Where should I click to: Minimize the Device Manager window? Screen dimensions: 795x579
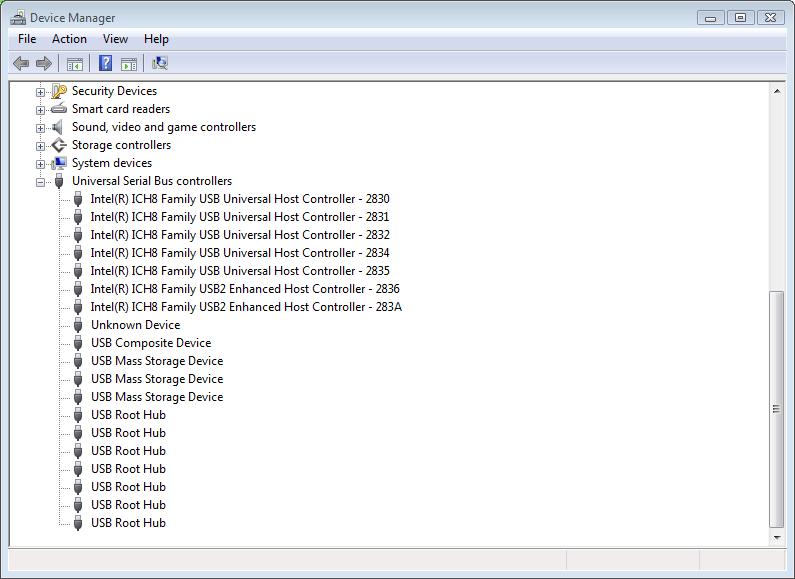tap(710, 18)
